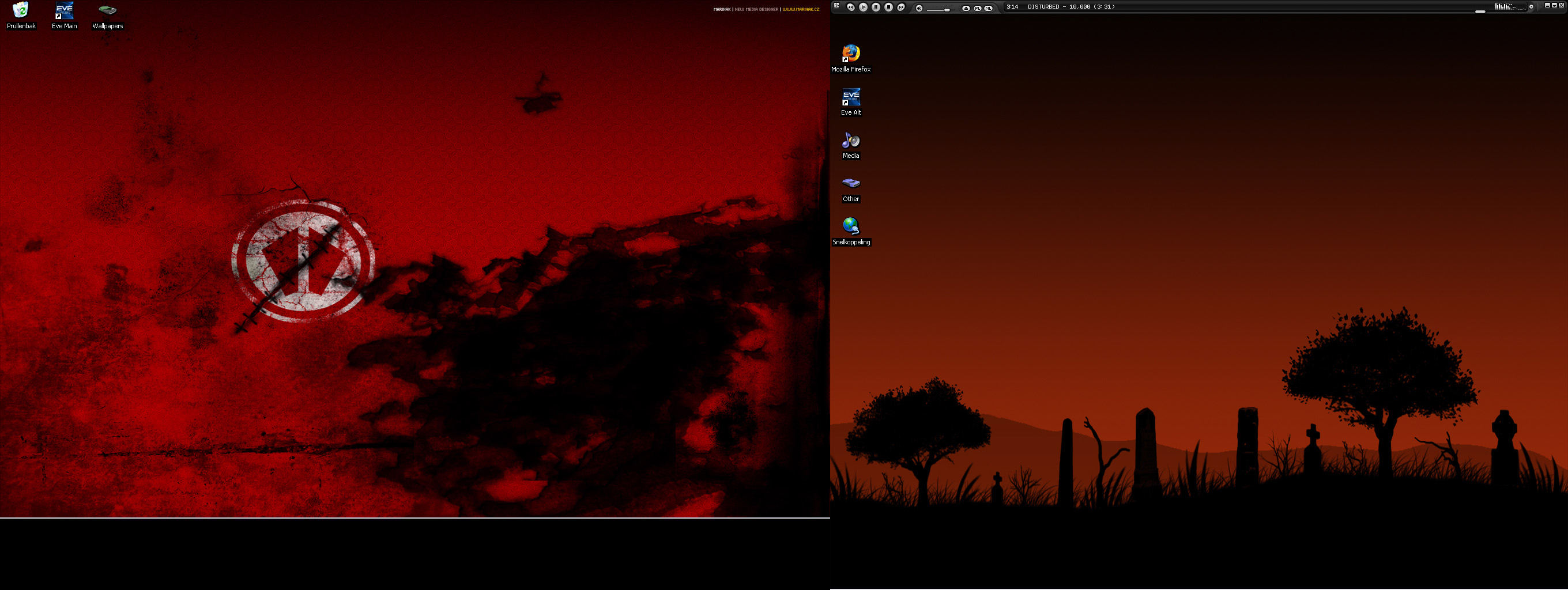Viewport: 1568px width, 590px height.
Task: Pause the Disturbed track
Action: click(x=876, y=7)
